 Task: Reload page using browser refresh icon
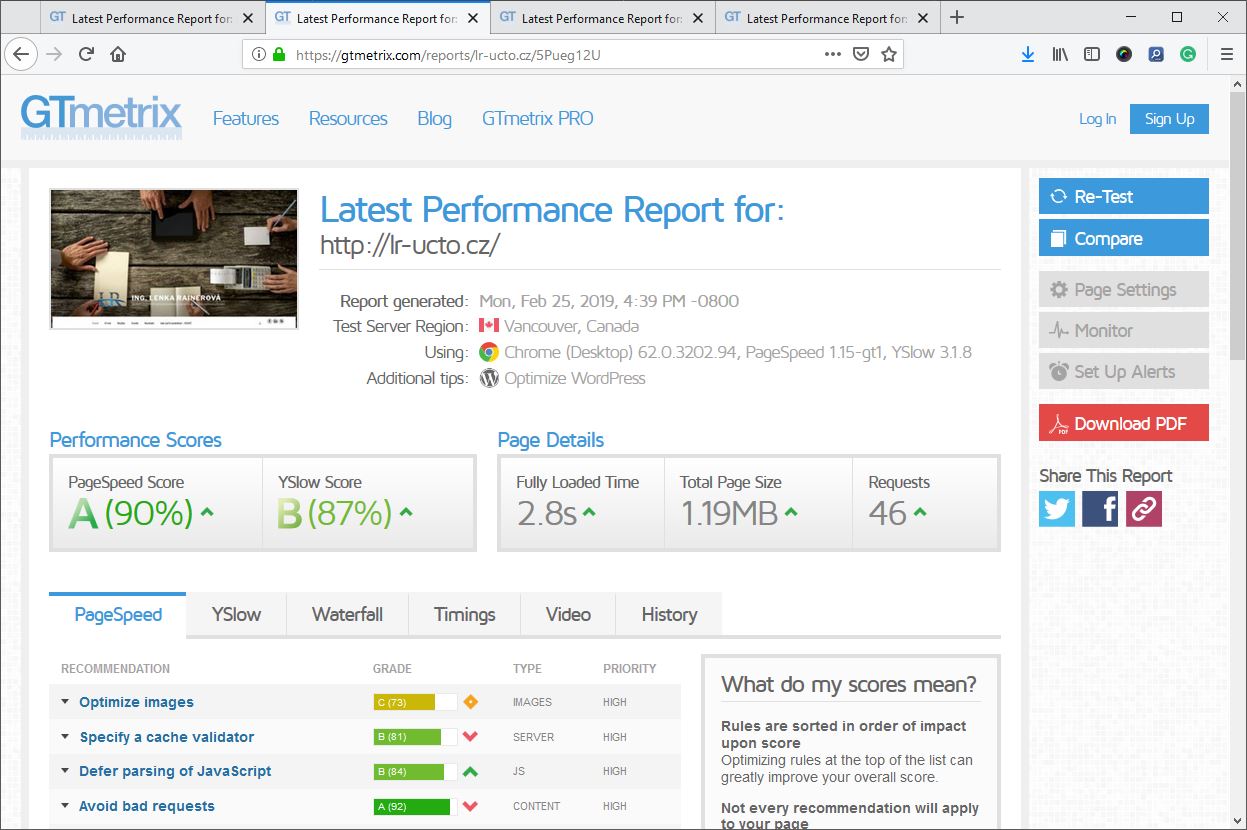pyautogui.click(x=86, y=54)
